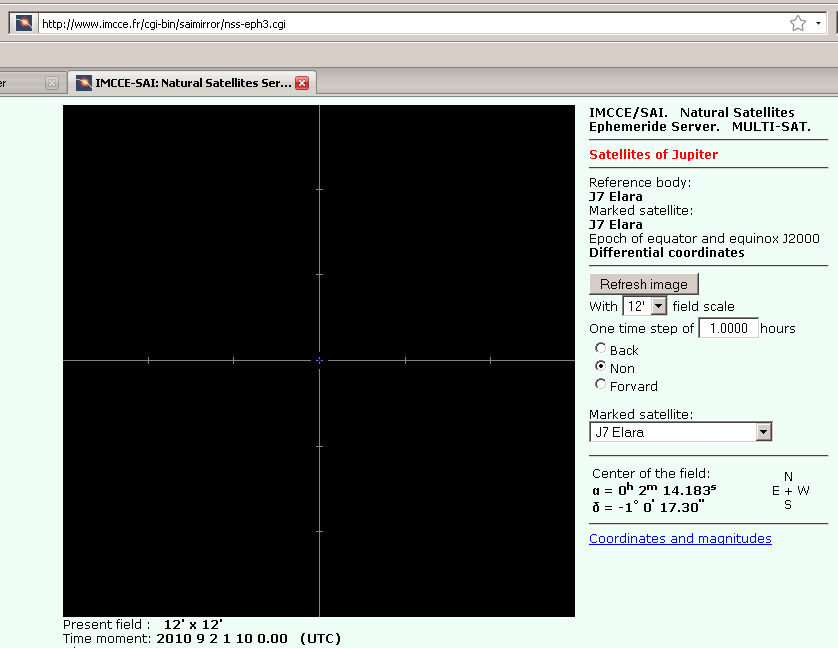Select the Non time step radio button
This screenshot has height=648, width=838.
pos(601,367)
